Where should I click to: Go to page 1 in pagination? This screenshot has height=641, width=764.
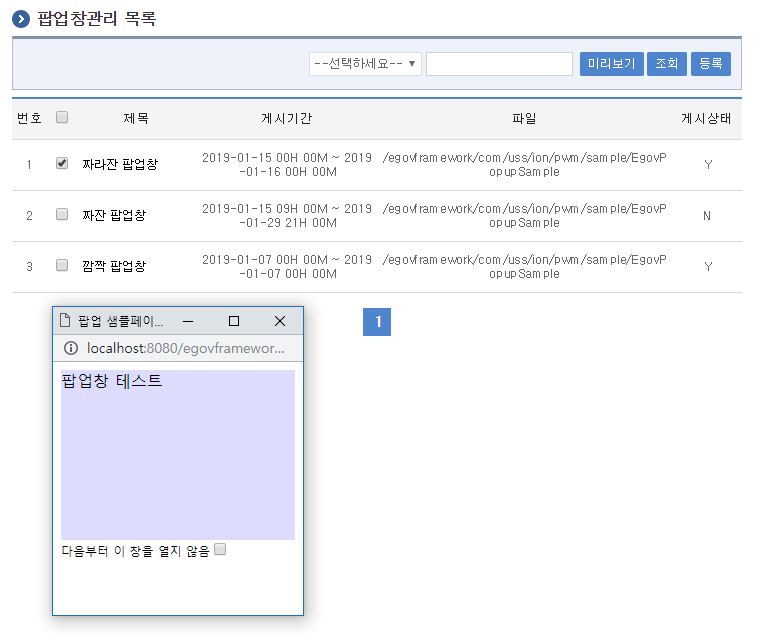(377, 322)
